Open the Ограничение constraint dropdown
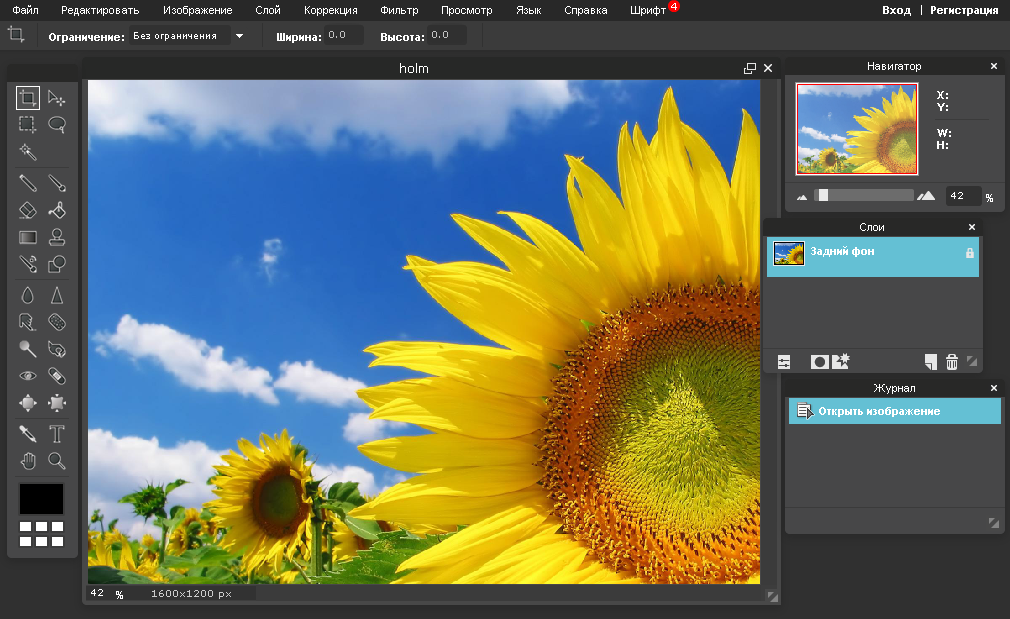Image resolution: width=1010 pixels, height=619 pixels. 239,36
